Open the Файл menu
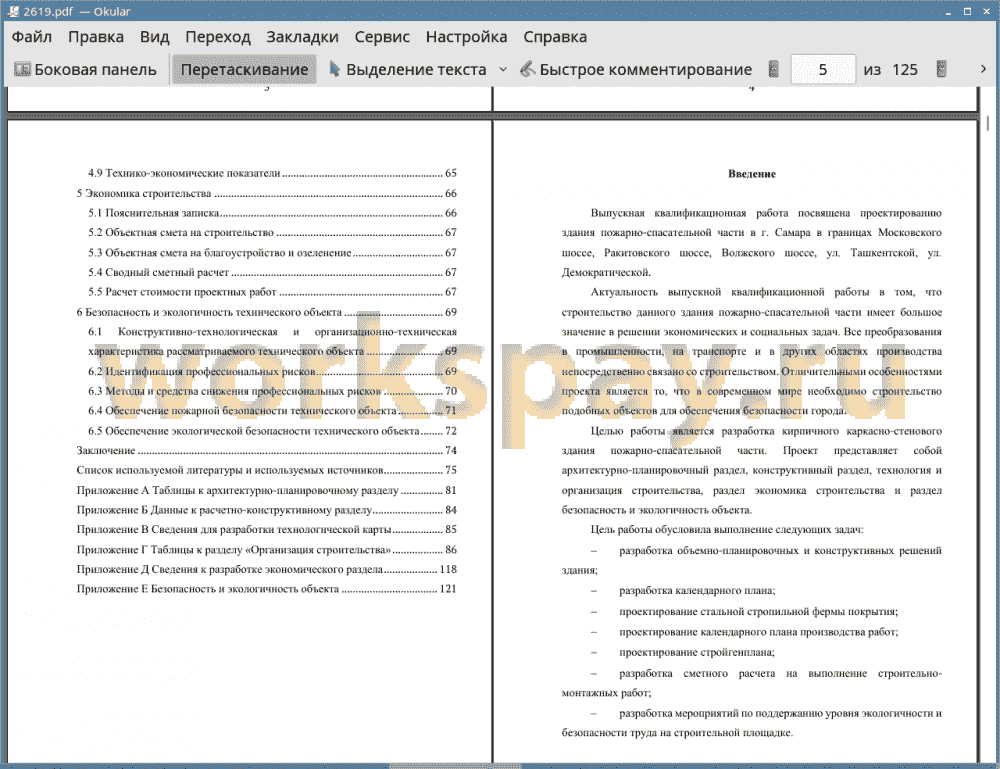The width and height of the screenshot is (1000, 769). [31, 37]
